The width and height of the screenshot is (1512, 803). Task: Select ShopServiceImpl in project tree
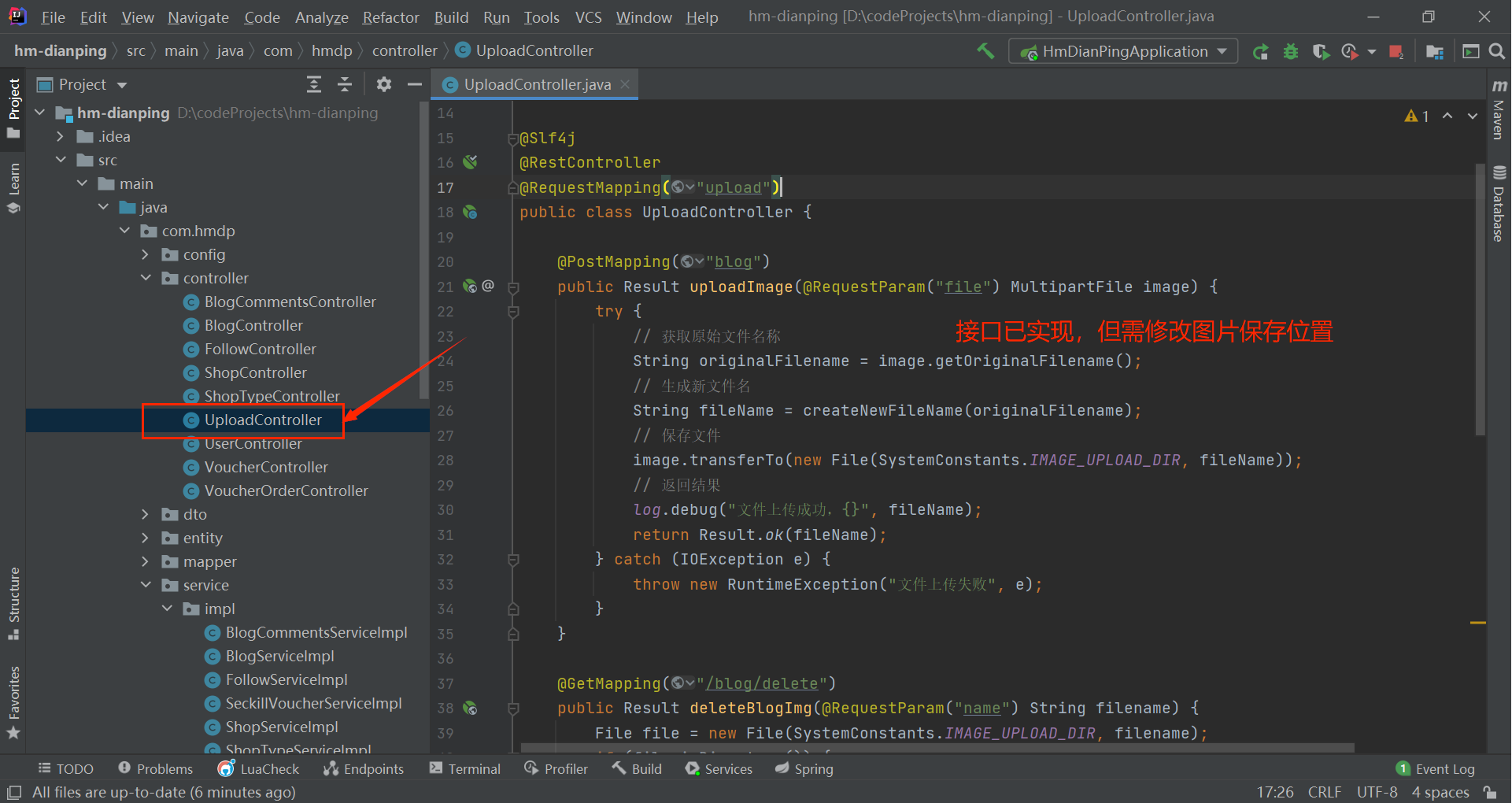pos(282,727)
